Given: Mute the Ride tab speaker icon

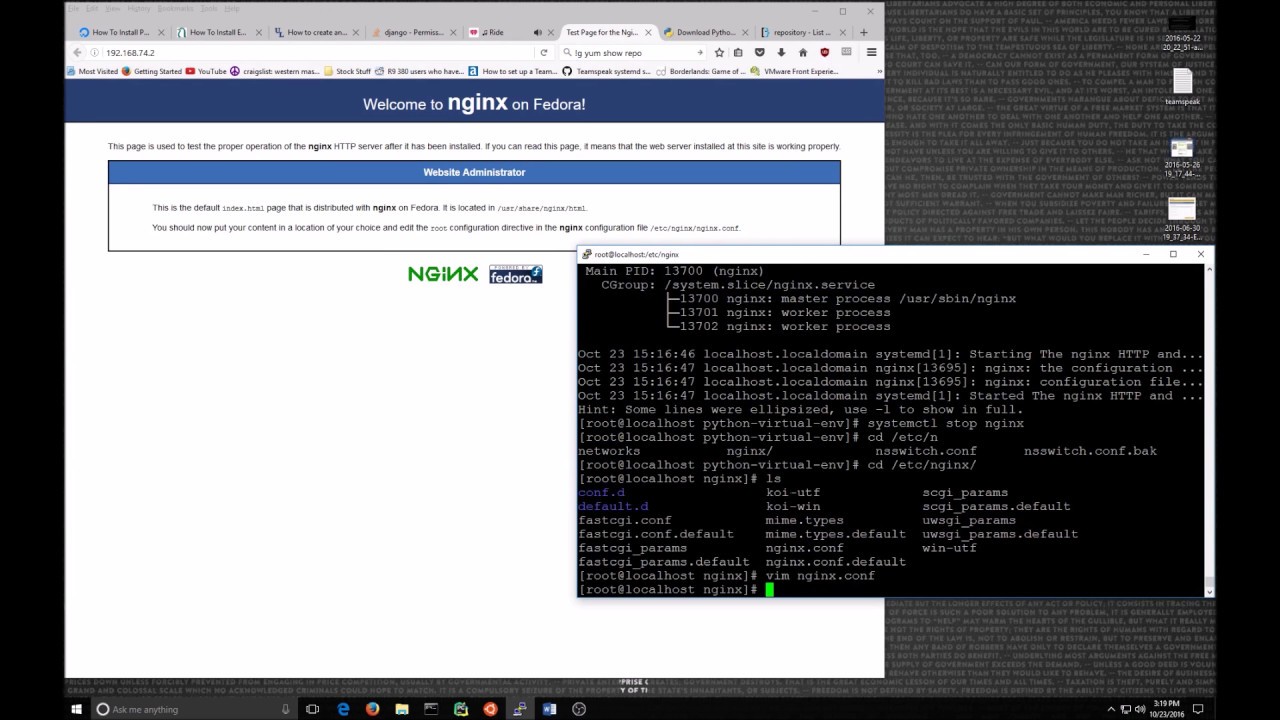Looking at the screenshot, I should click(x=538, y=32).
